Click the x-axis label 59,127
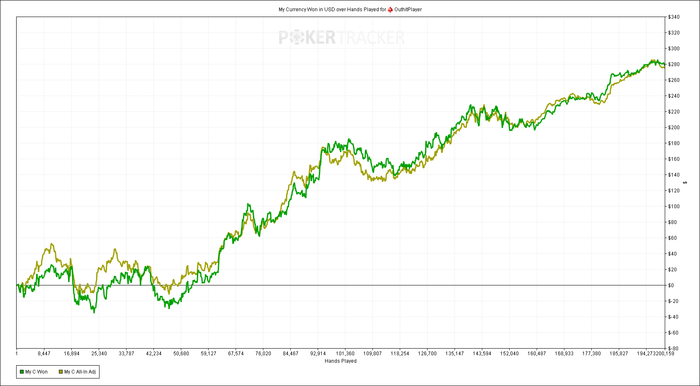The width and height of the screenshot is (700, 386). click(208, 353)
